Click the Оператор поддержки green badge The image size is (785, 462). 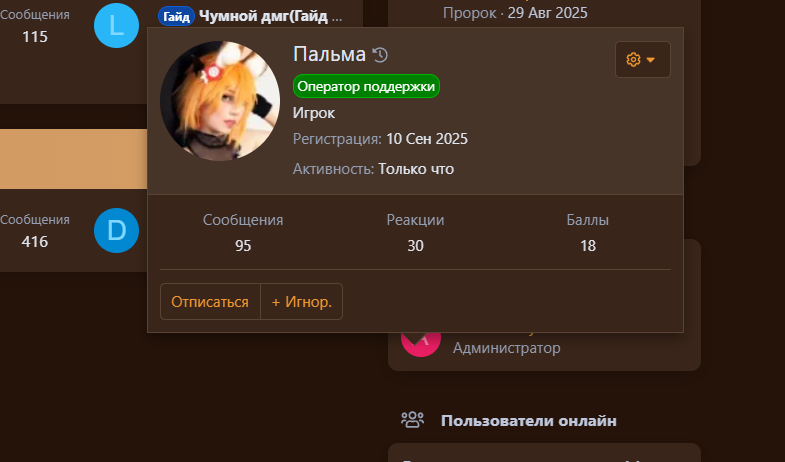click(x=366, y=86)
